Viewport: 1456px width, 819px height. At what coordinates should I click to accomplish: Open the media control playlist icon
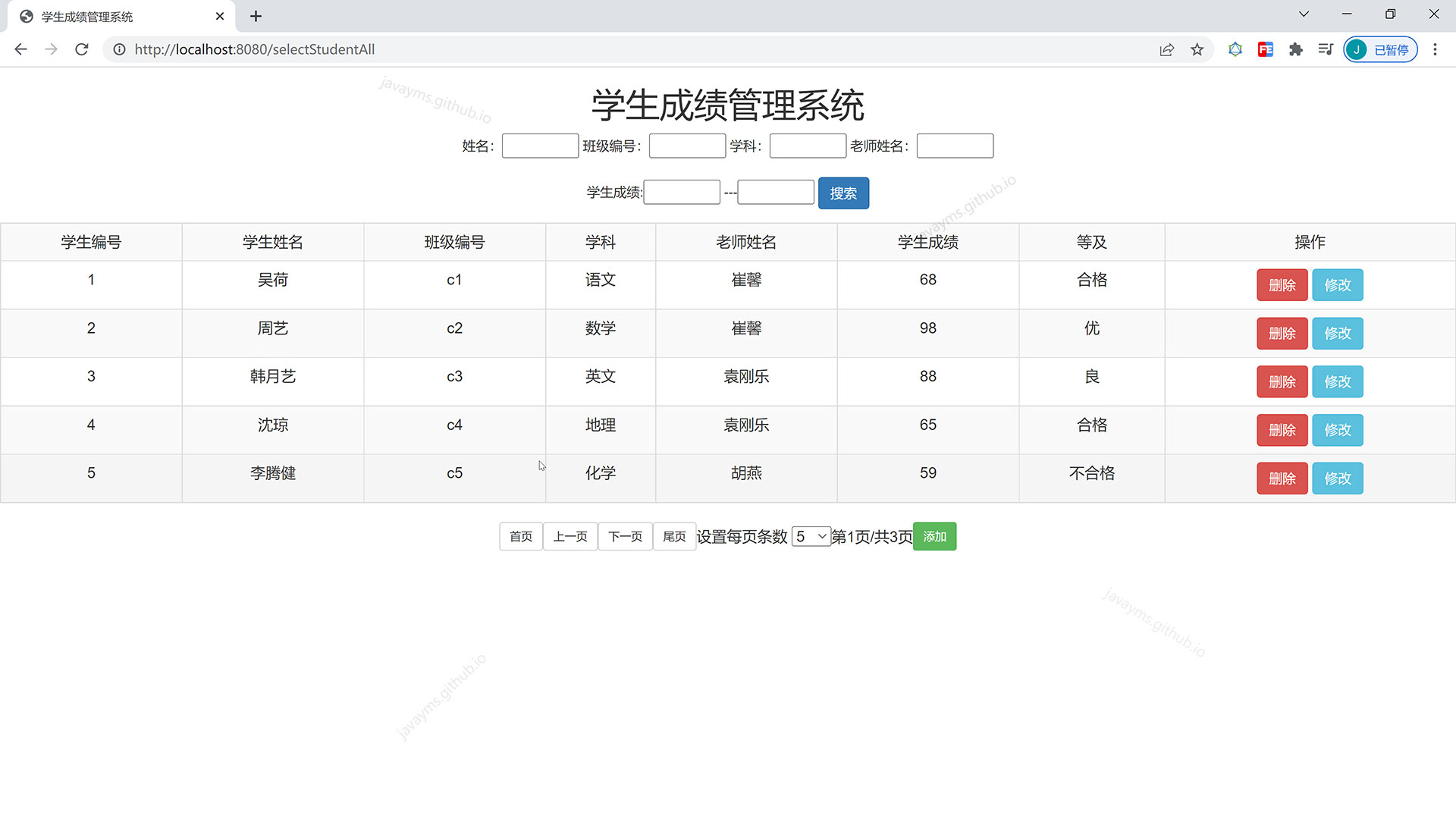coord(1326,49)
